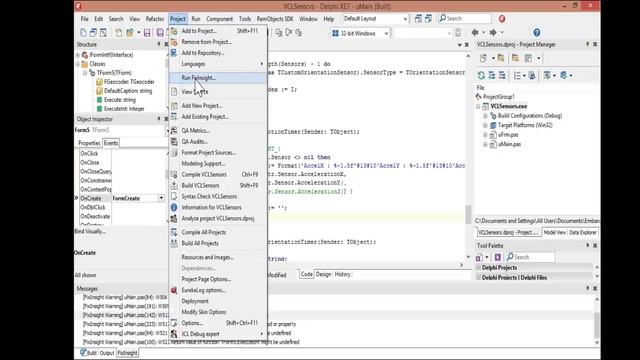
Task: Click the first folder icon in Project Manager toolbar
Action: coord(501,58)
